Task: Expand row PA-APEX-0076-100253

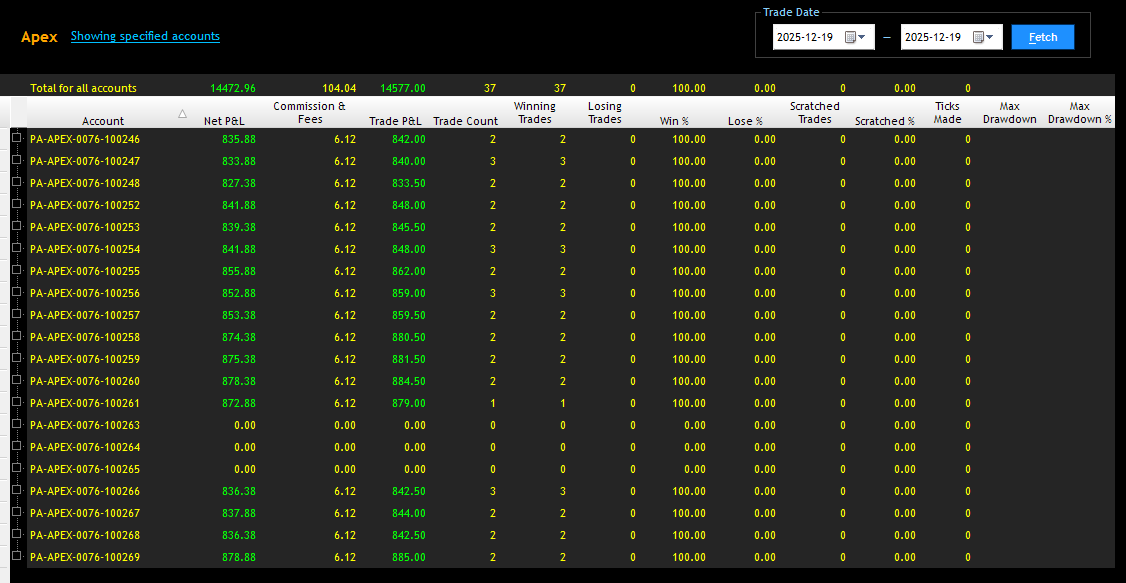Action: [x=16, y=225]
